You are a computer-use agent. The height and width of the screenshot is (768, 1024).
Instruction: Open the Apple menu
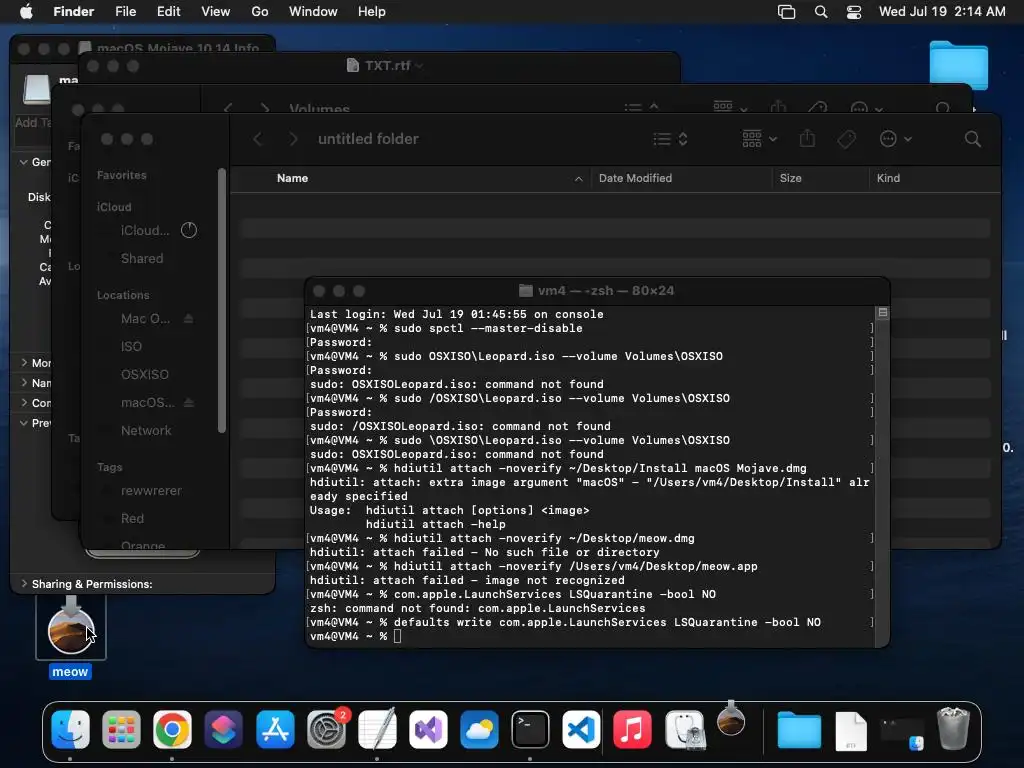coord(26,11)
